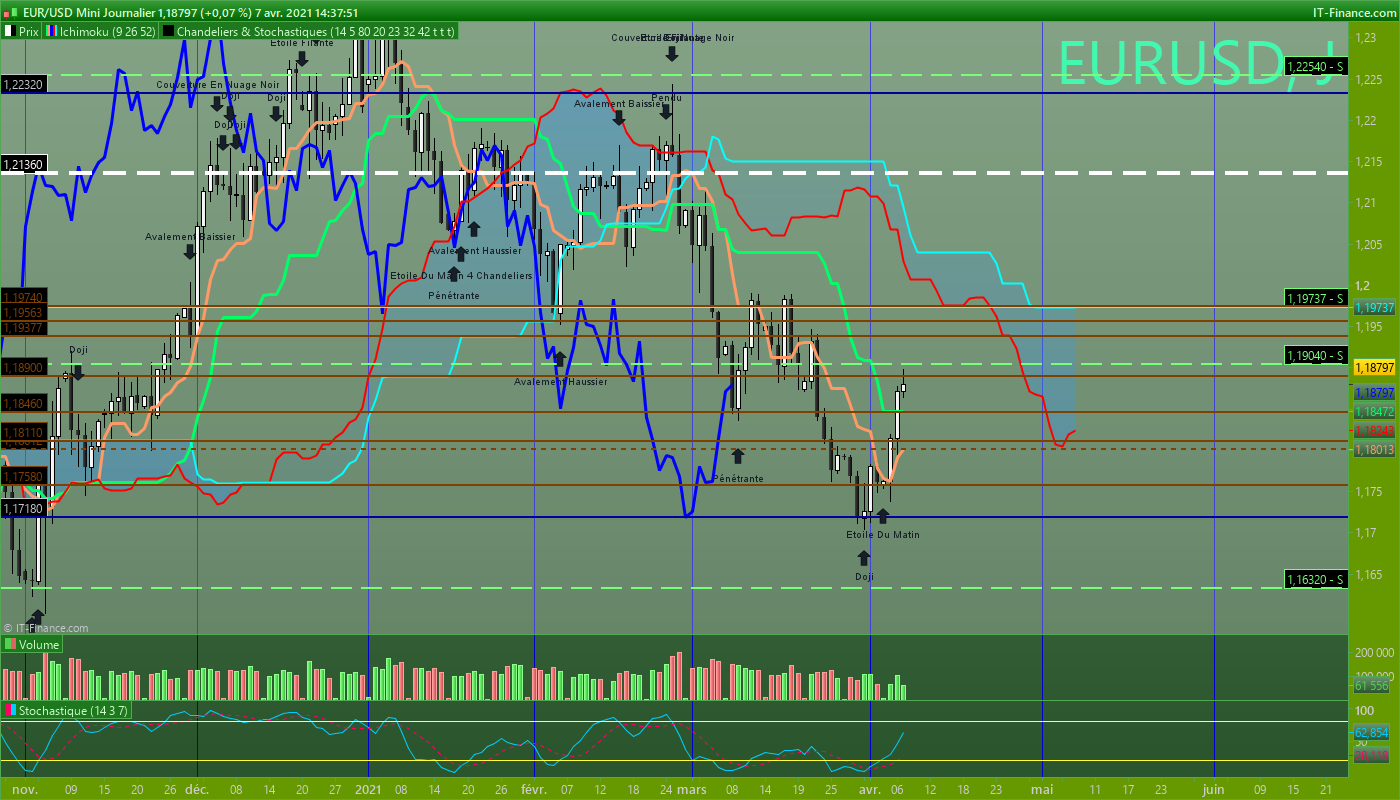
Task: Select the mars label on time axis
Action: [x=693, y=789]
